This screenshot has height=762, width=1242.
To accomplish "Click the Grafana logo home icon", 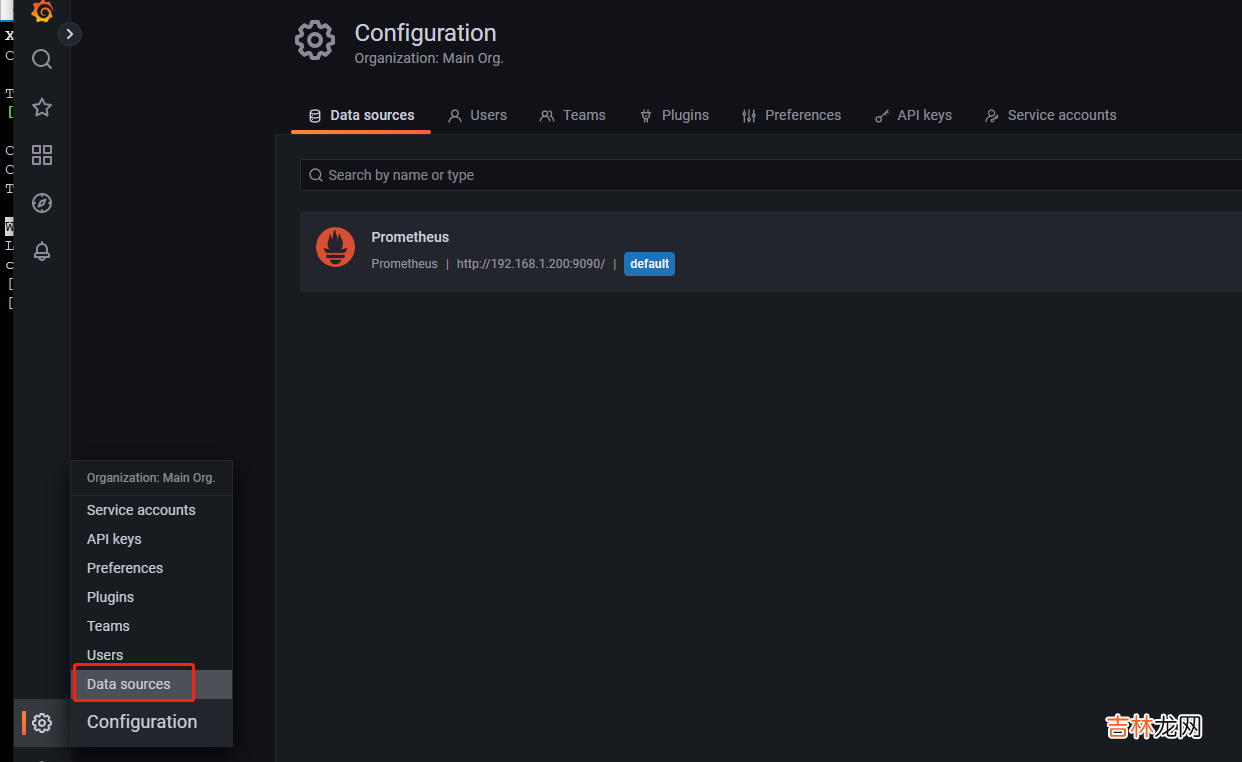I will pos(42,12).
